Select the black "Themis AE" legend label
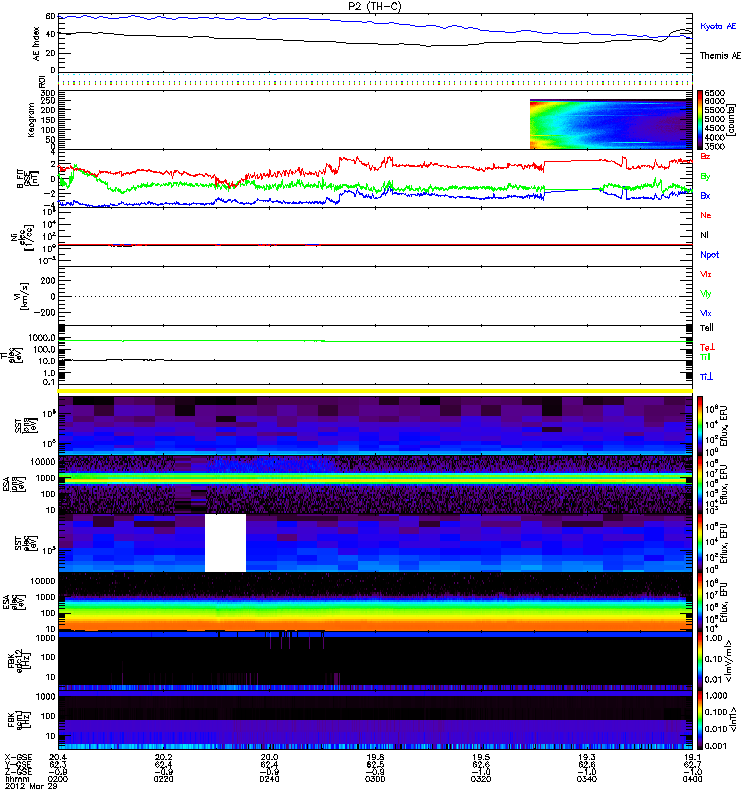750x800 pixels. pos(720,56)
